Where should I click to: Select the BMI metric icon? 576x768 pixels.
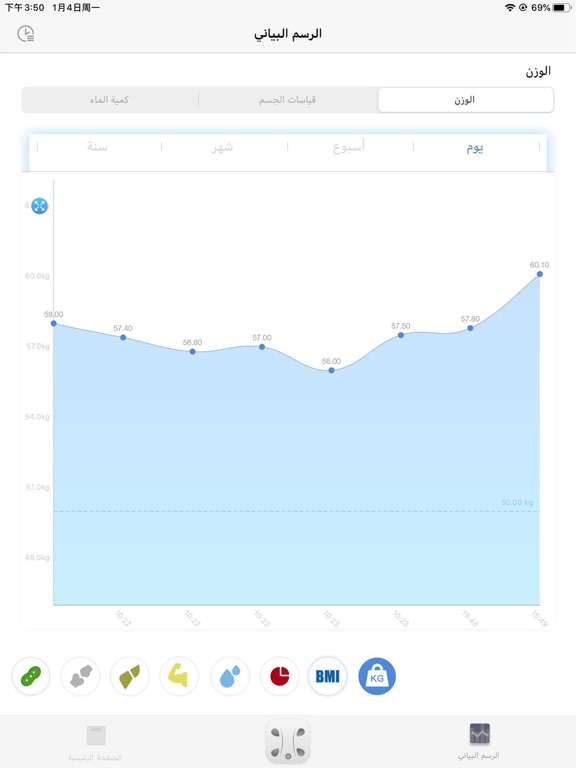327,676
